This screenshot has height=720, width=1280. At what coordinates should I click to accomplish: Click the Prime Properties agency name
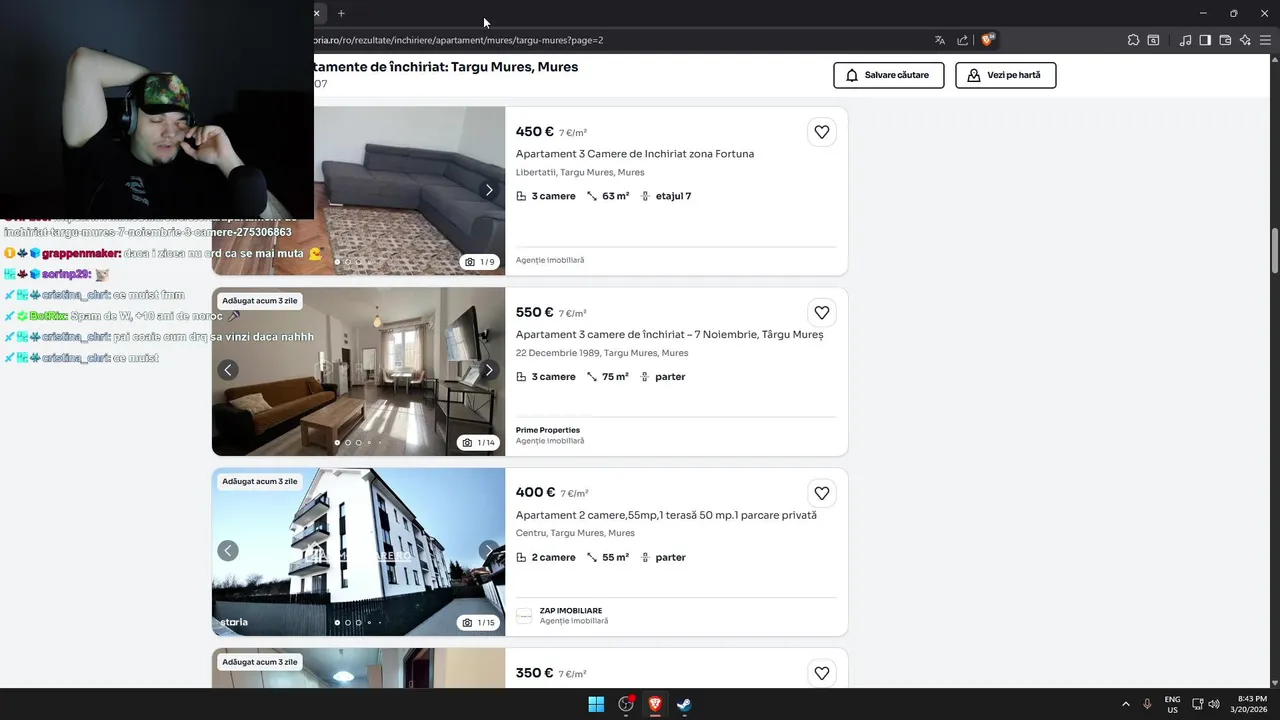548,430
